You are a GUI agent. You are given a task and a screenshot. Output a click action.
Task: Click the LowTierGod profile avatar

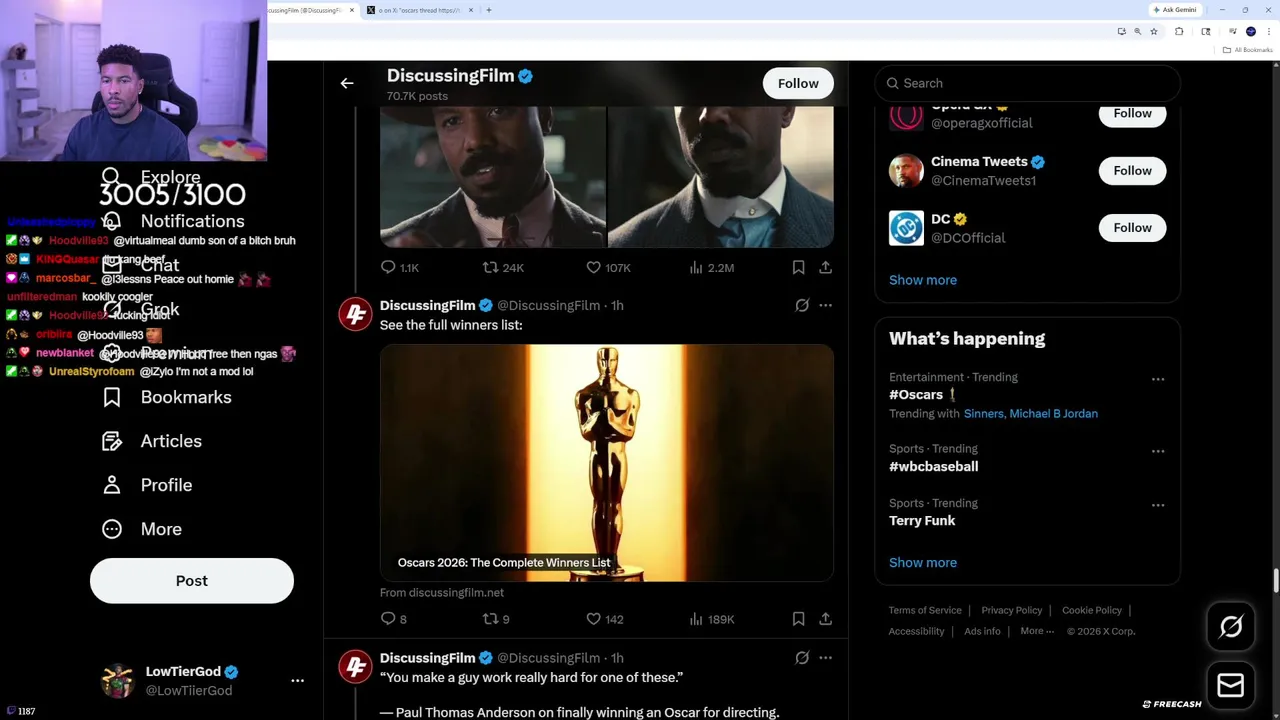(x=118, y=681)
